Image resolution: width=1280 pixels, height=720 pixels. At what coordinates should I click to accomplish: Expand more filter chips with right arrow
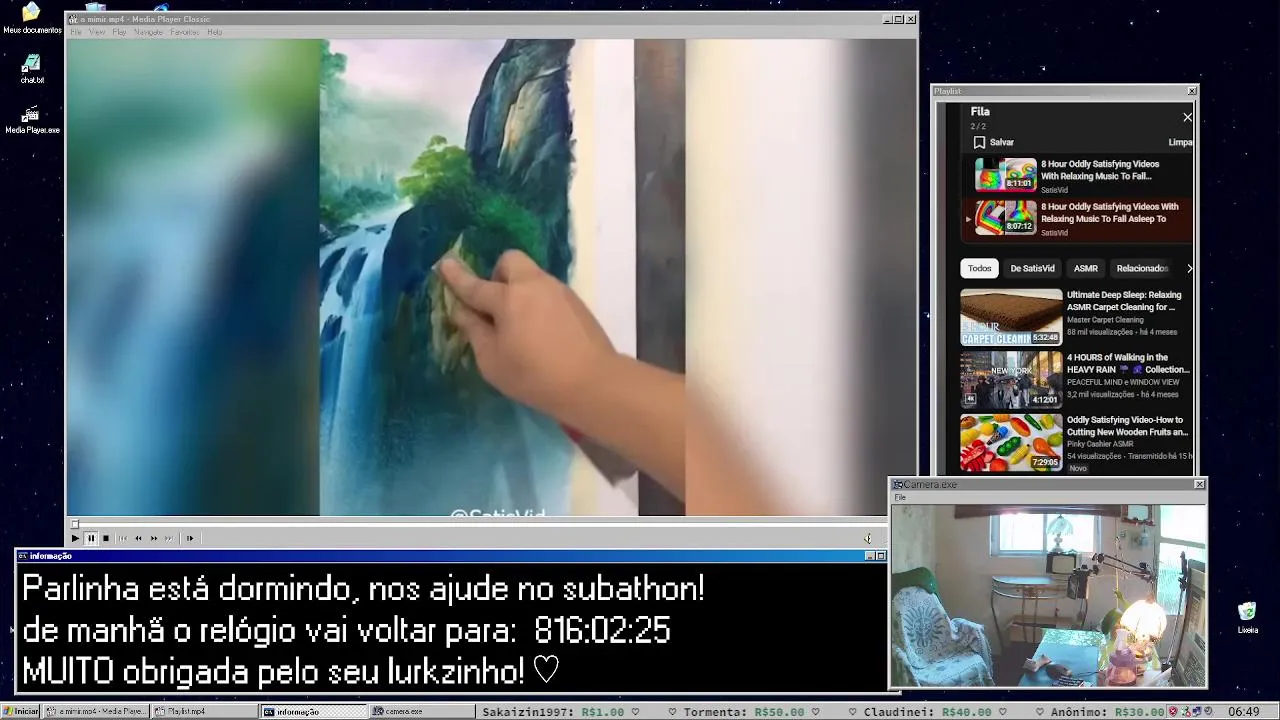pos(1189,268)
